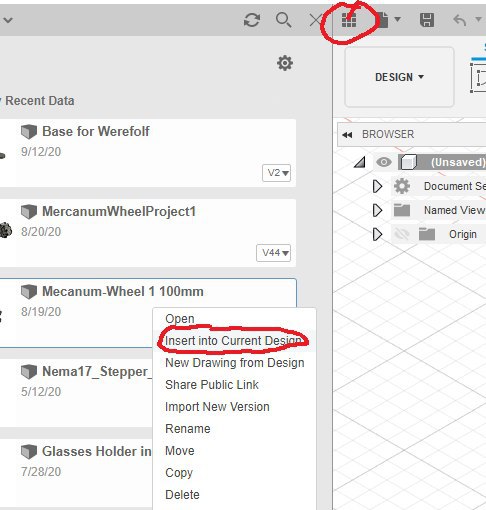Expand the File dropdown arrow
486x510 pixels.
[x=397, y=19]
